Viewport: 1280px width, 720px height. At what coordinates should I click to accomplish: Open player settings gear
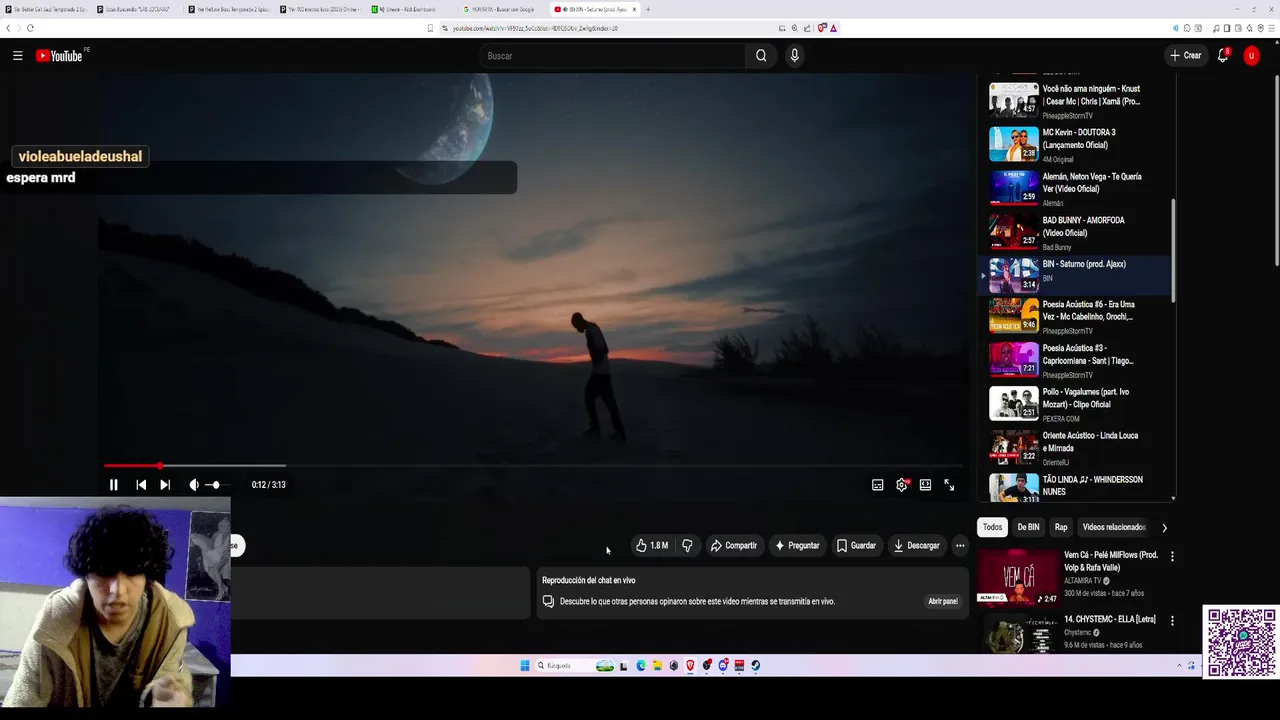click(x=901, y=485)
